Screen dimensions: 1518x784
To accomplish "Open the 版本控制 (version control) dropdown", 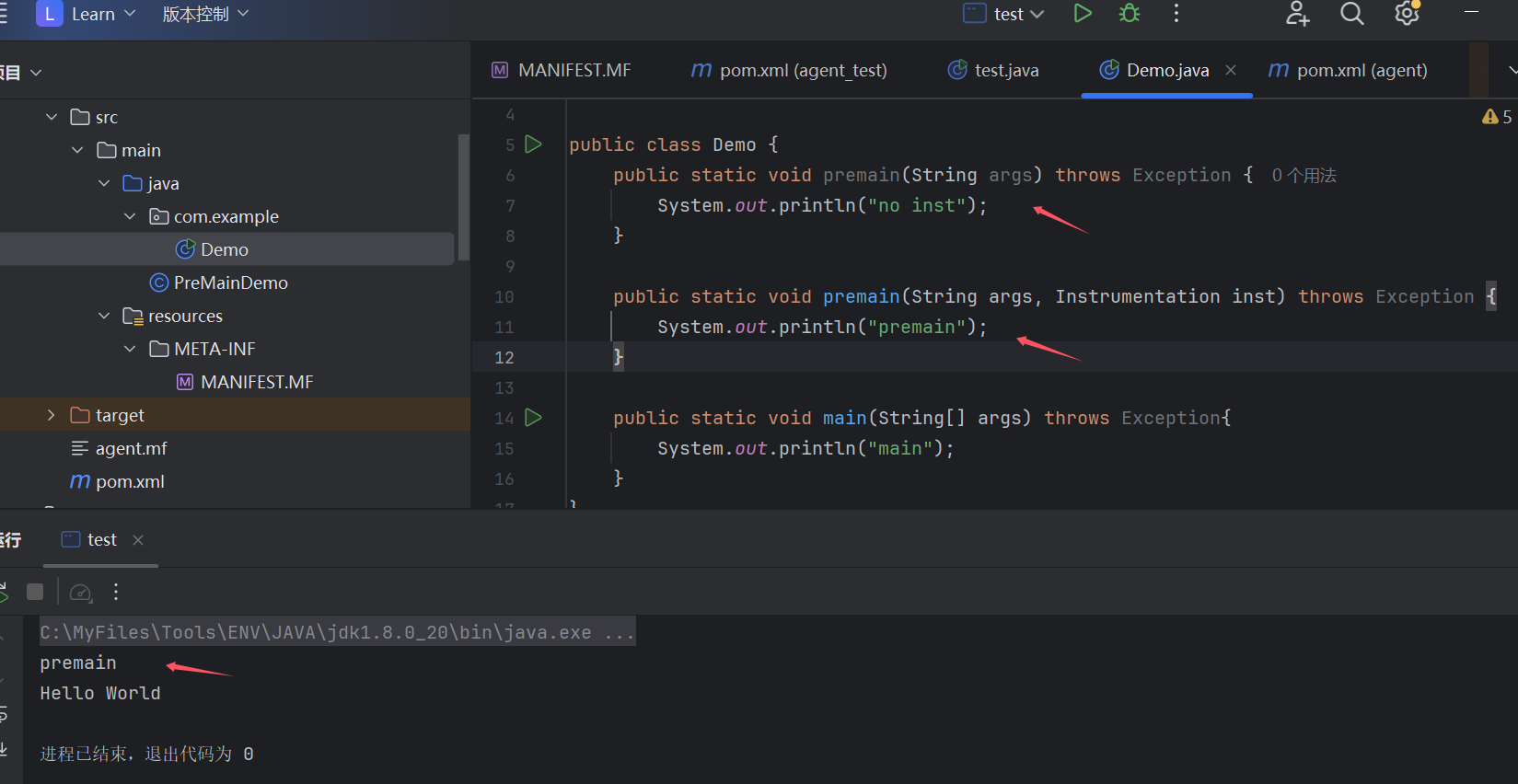I will click(x=205, y=14).
